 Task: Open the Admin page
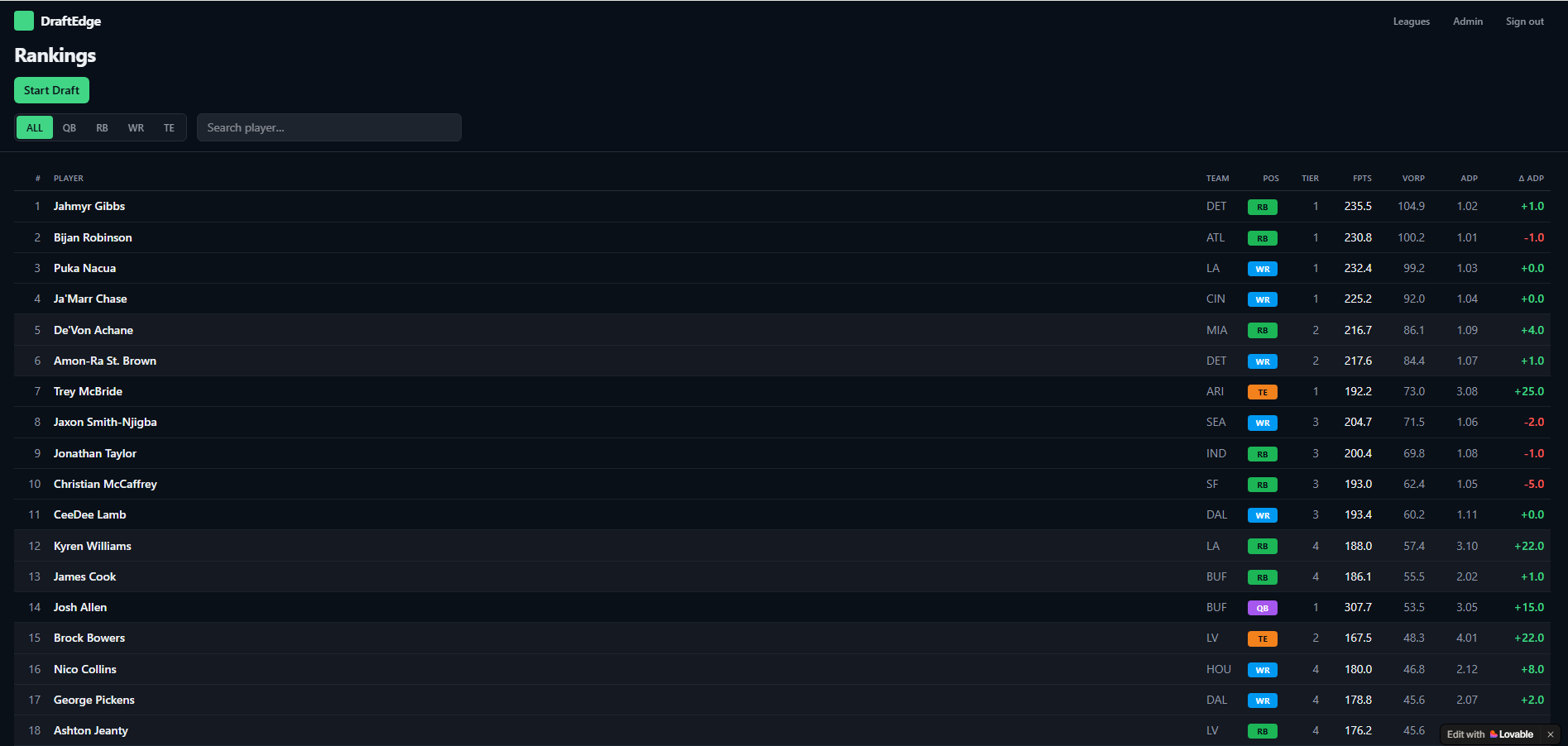[1468, 22]
